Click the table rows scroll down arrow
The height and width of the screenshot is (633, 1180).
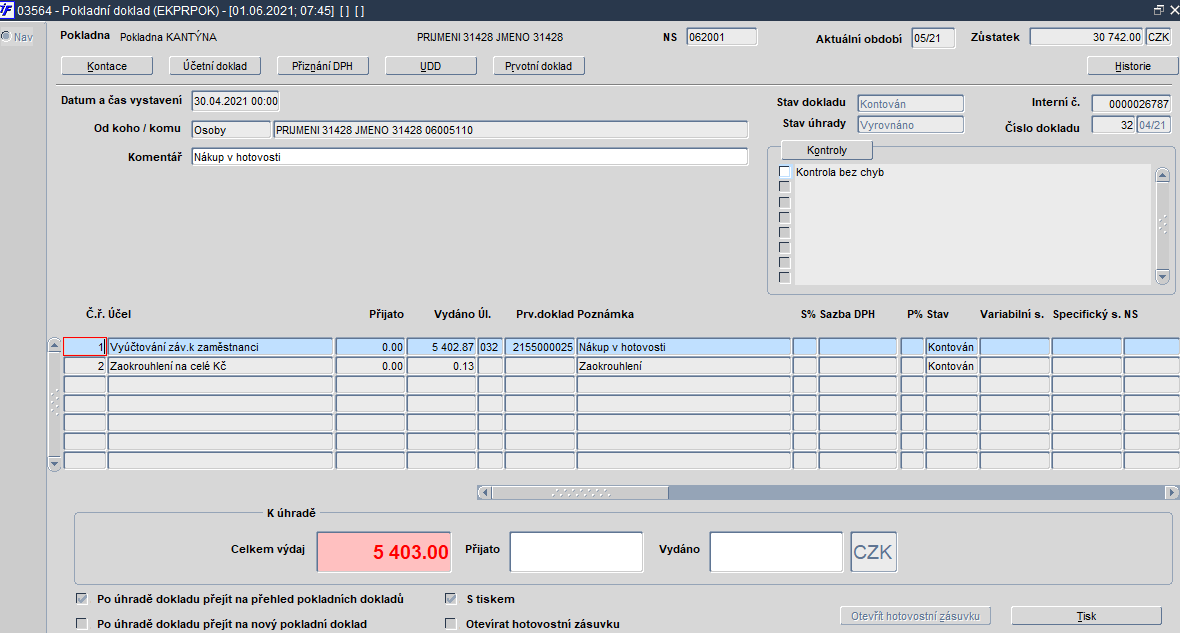click(x=54, y=464)
